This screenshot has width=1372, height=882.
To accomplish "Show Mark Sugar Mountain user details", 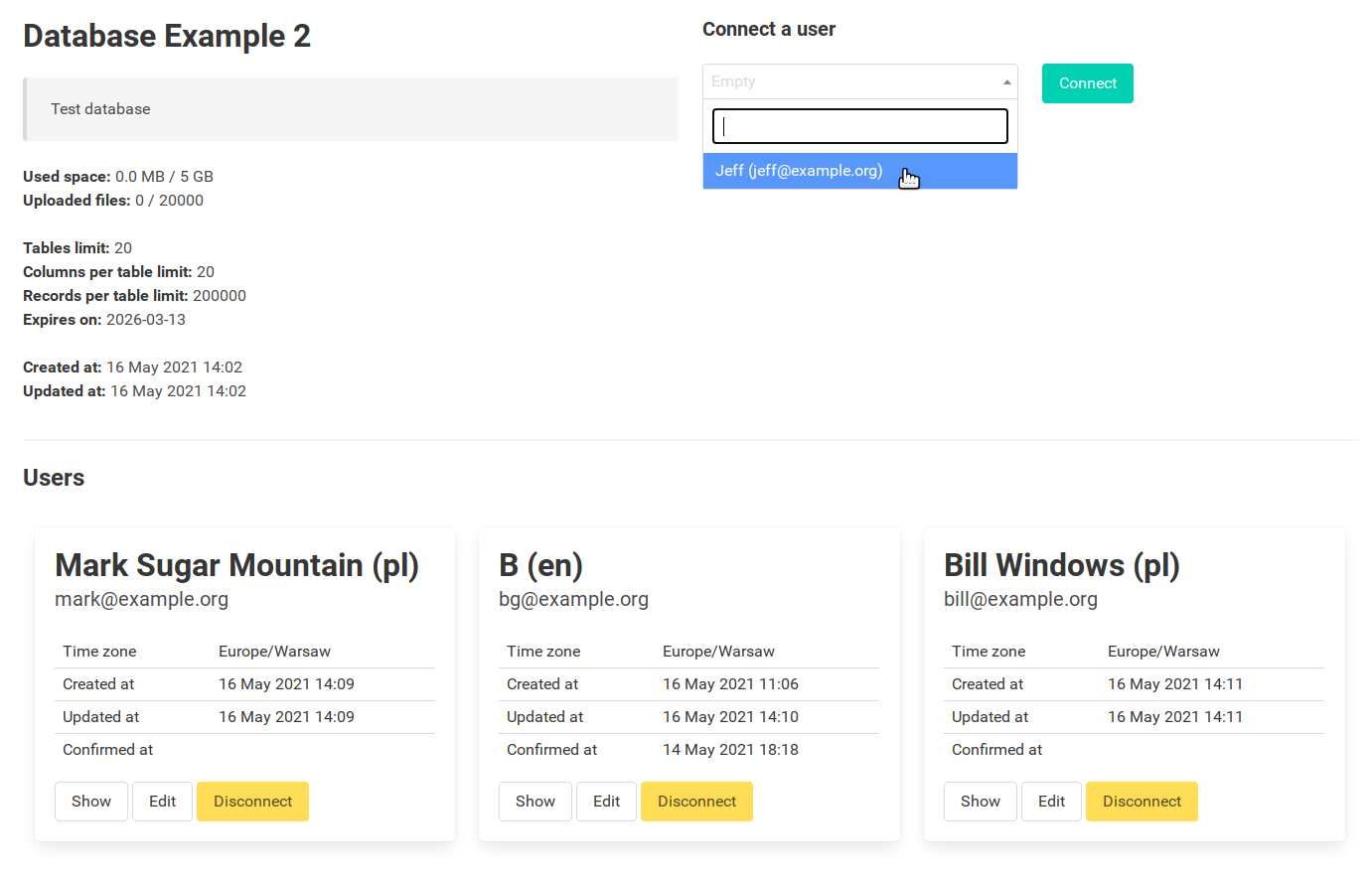I will click(x=91, y=802).
